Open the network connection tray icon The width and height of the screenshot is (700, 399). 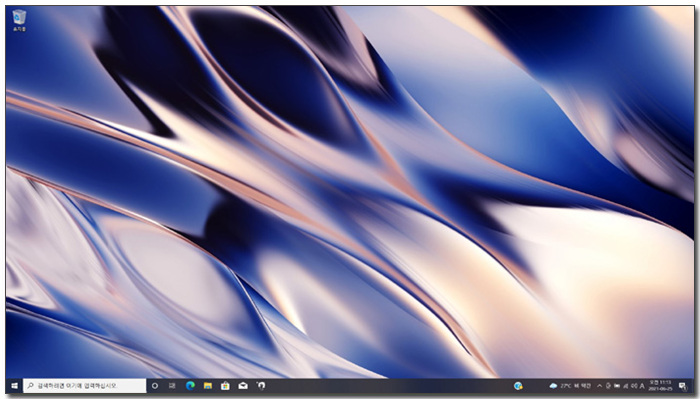(x=626, y=386)
